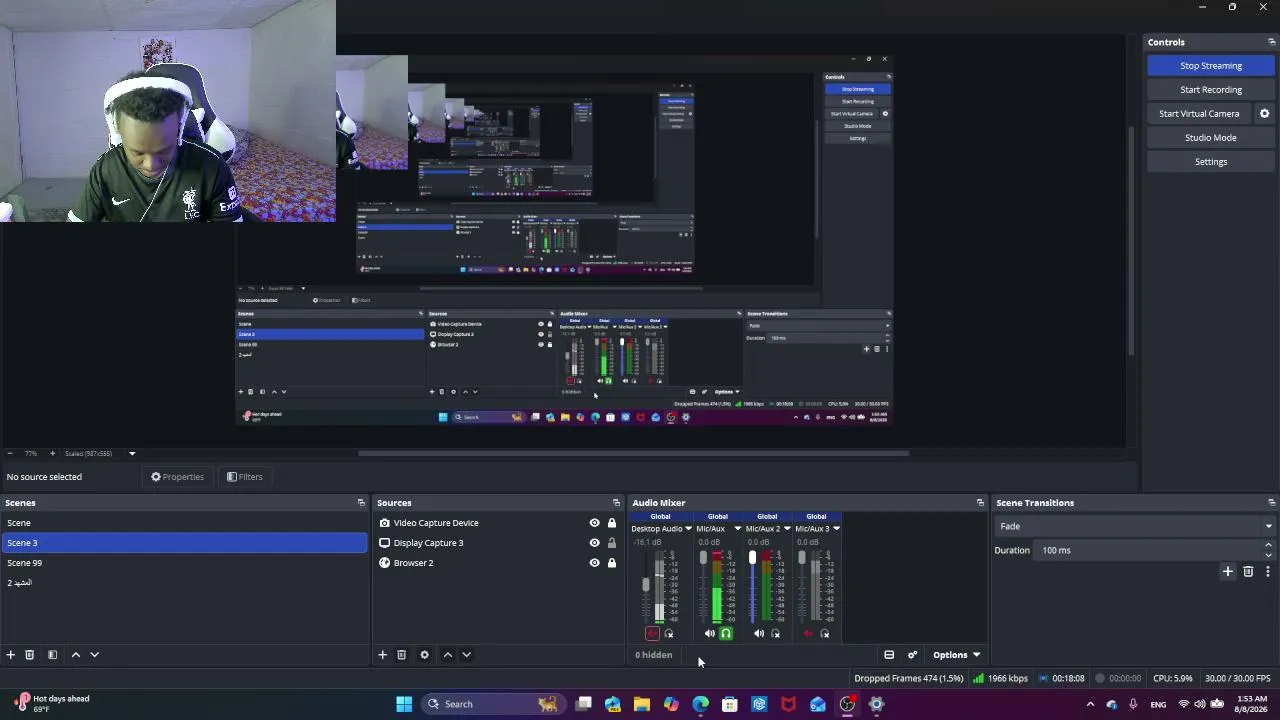Show hidden system tray icons chevron
Screen dimensions: 1280x720
pos(1090,704)
